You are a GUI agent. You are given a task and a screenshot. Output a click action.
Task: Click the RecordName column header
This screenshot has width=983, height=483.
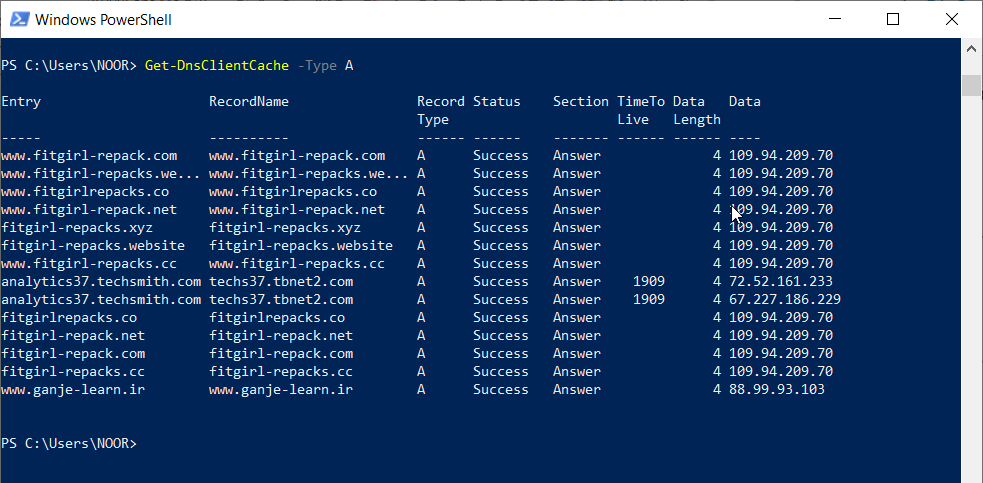tap(249, 102)
